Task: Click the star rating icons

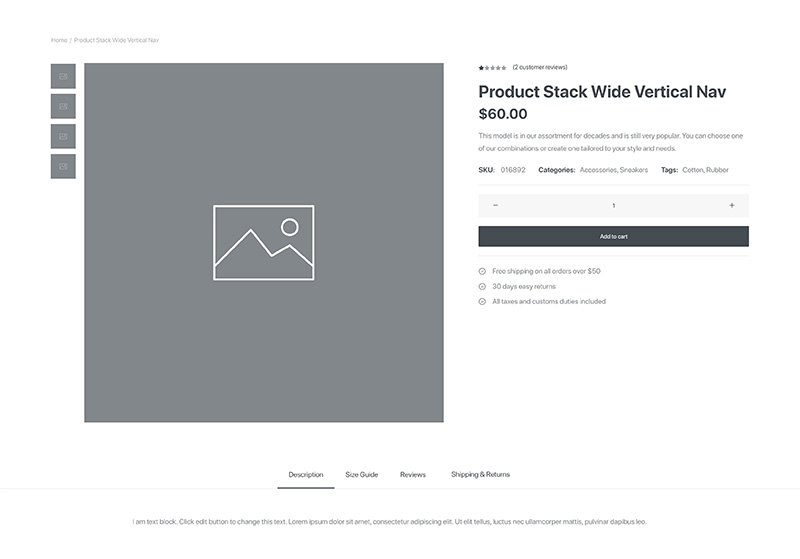Action: [x=492, y=68]
